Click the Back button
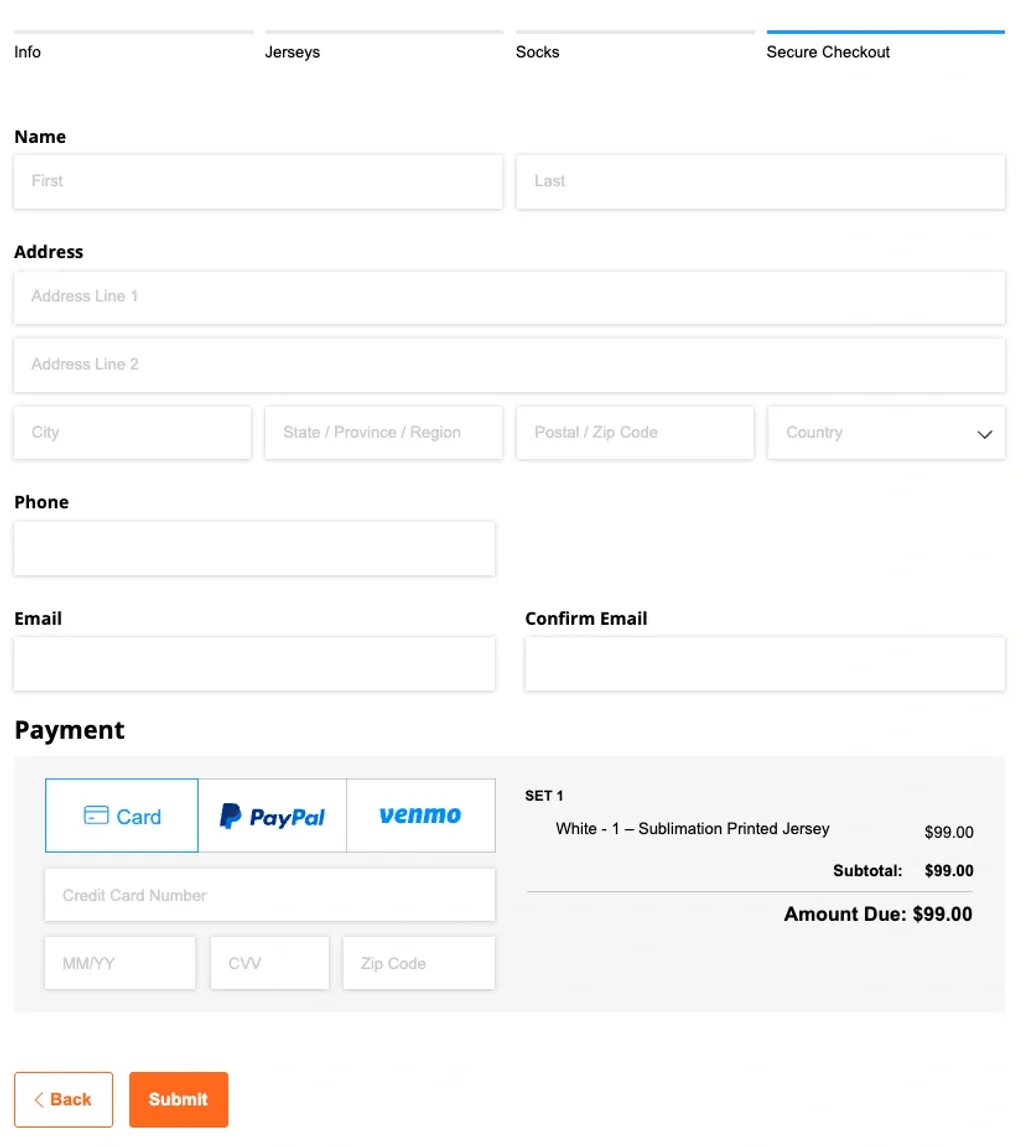1023x1147 pixels. pos(63,1099)
